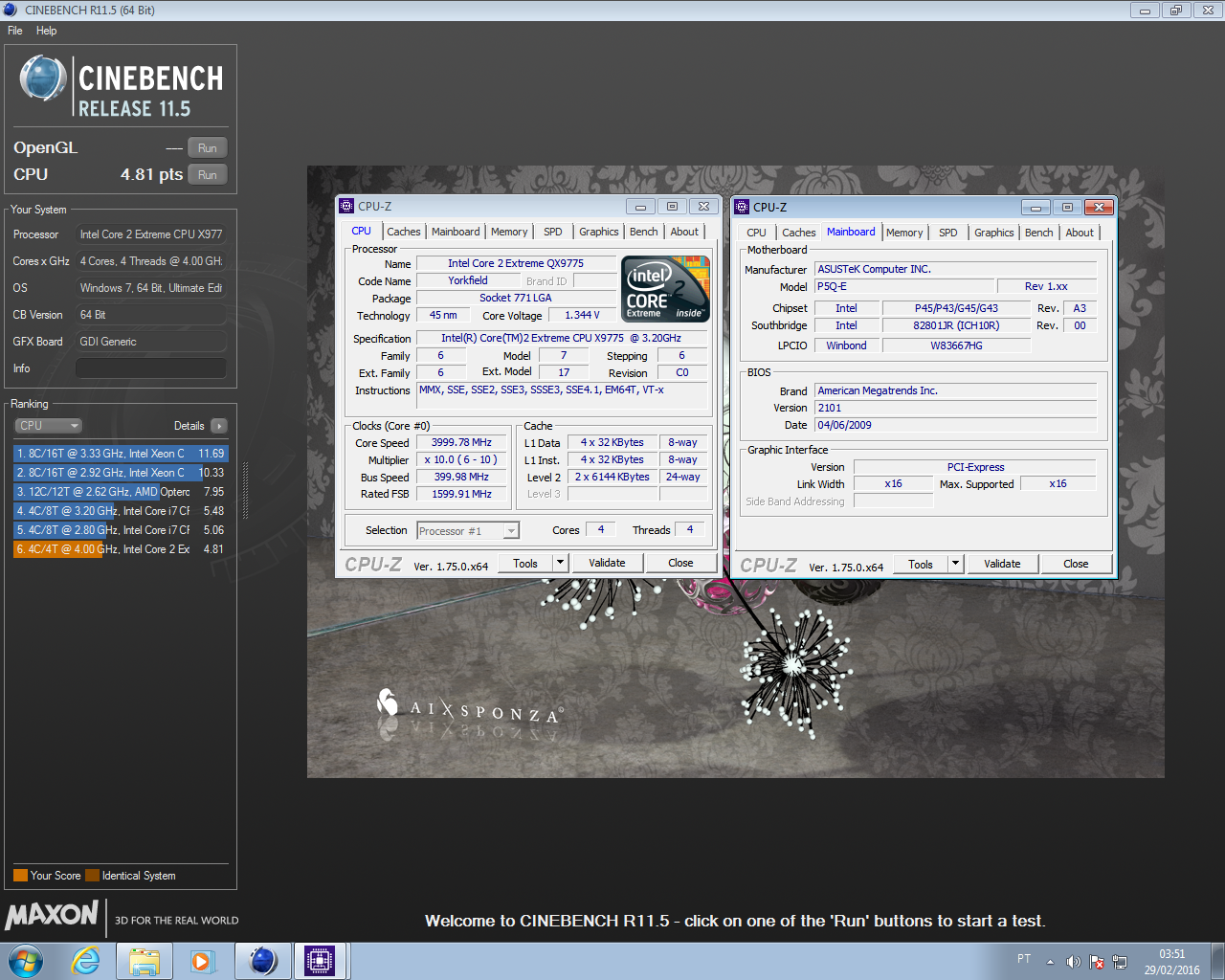Show hidden tray icons arrow
This screenshot has height=980, width=1225.
[x=1050, y=962]
